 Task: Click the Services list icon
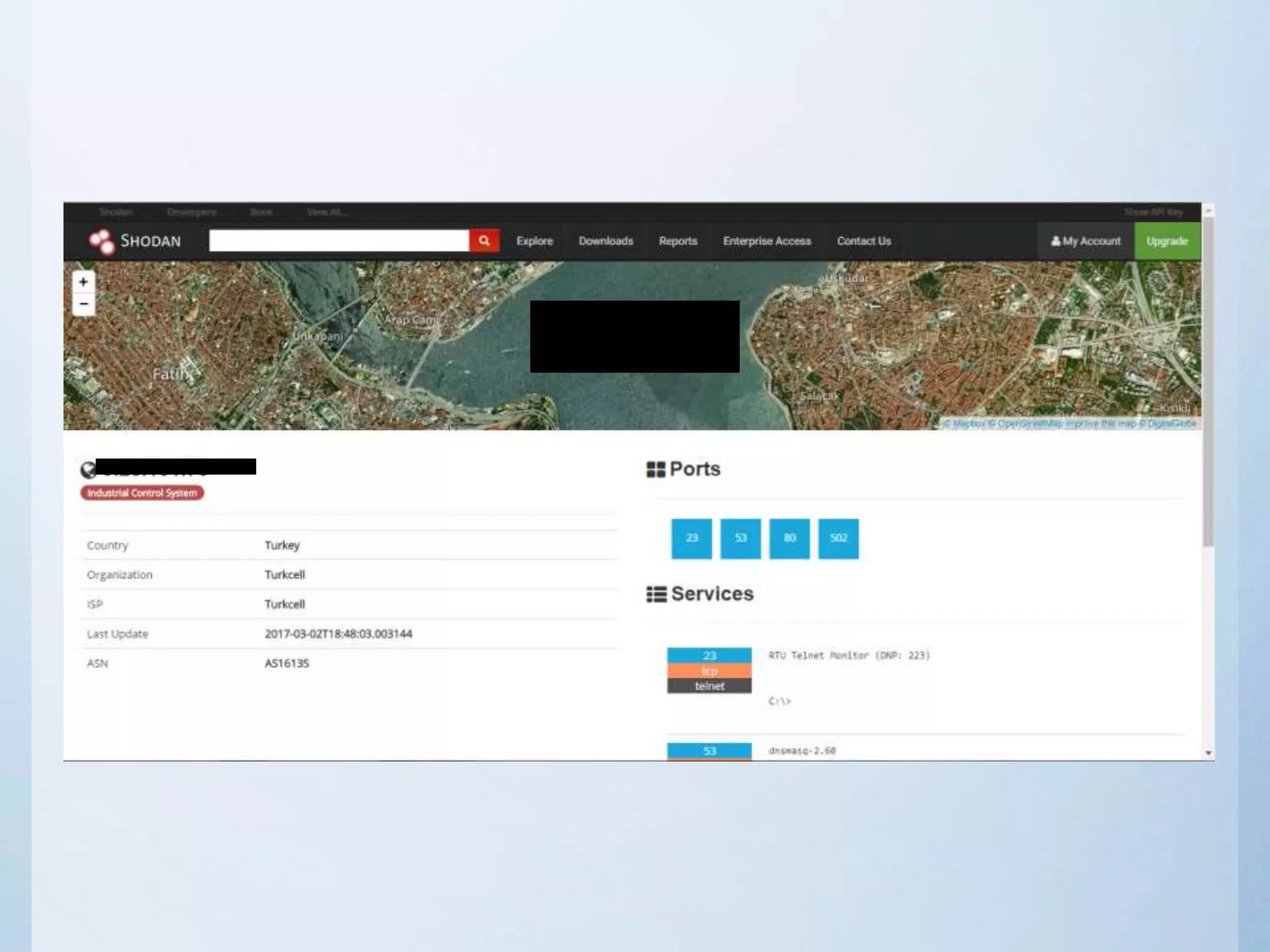[x=656, y=594]
